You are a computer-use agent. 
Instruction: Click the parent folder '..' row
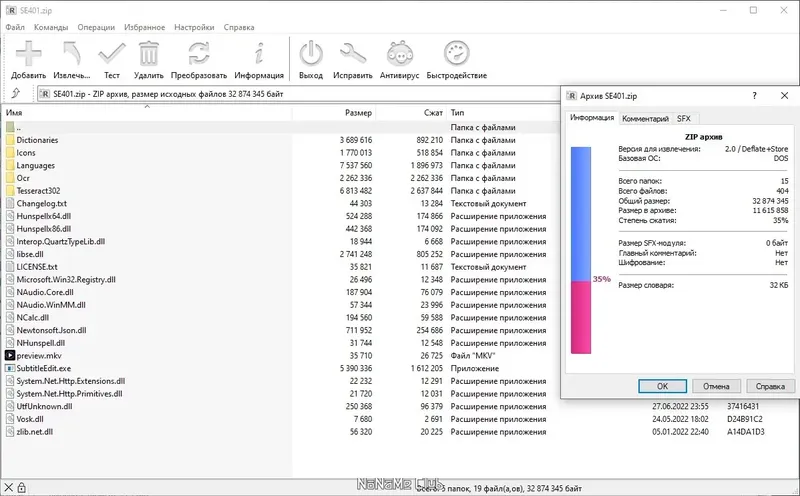pos(281,127)
